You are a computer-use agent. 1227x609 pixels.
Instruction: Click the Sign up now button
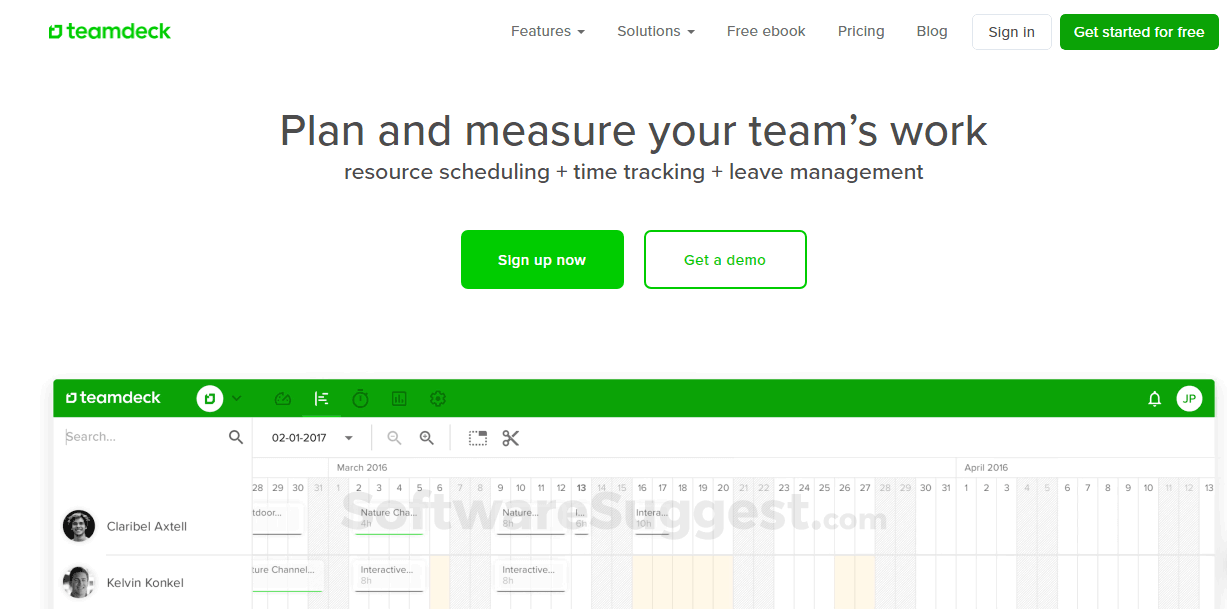(542, 259)
